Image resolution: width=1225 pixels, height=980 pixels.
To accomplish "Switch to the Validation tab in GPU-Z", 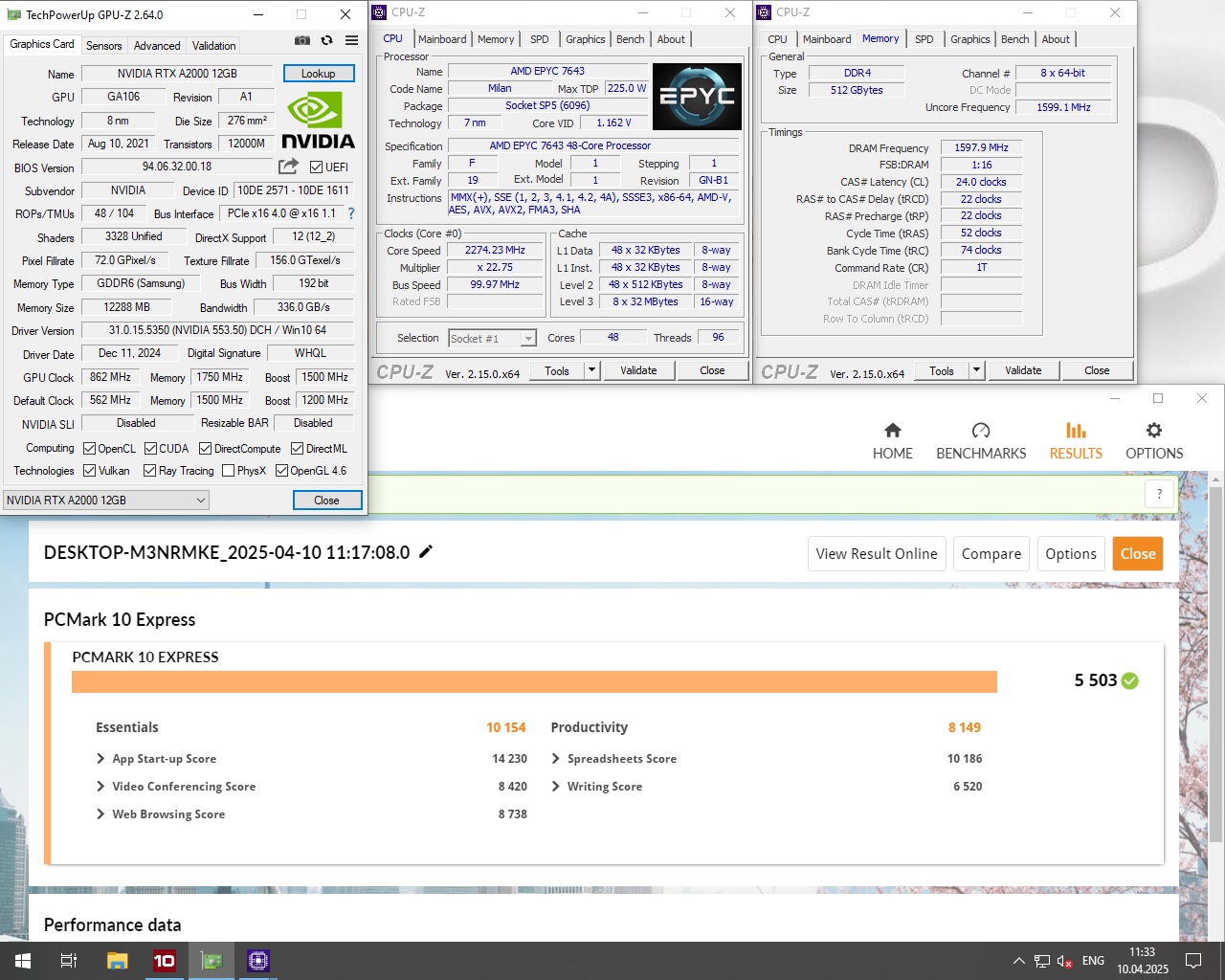I will coord(213,46).
